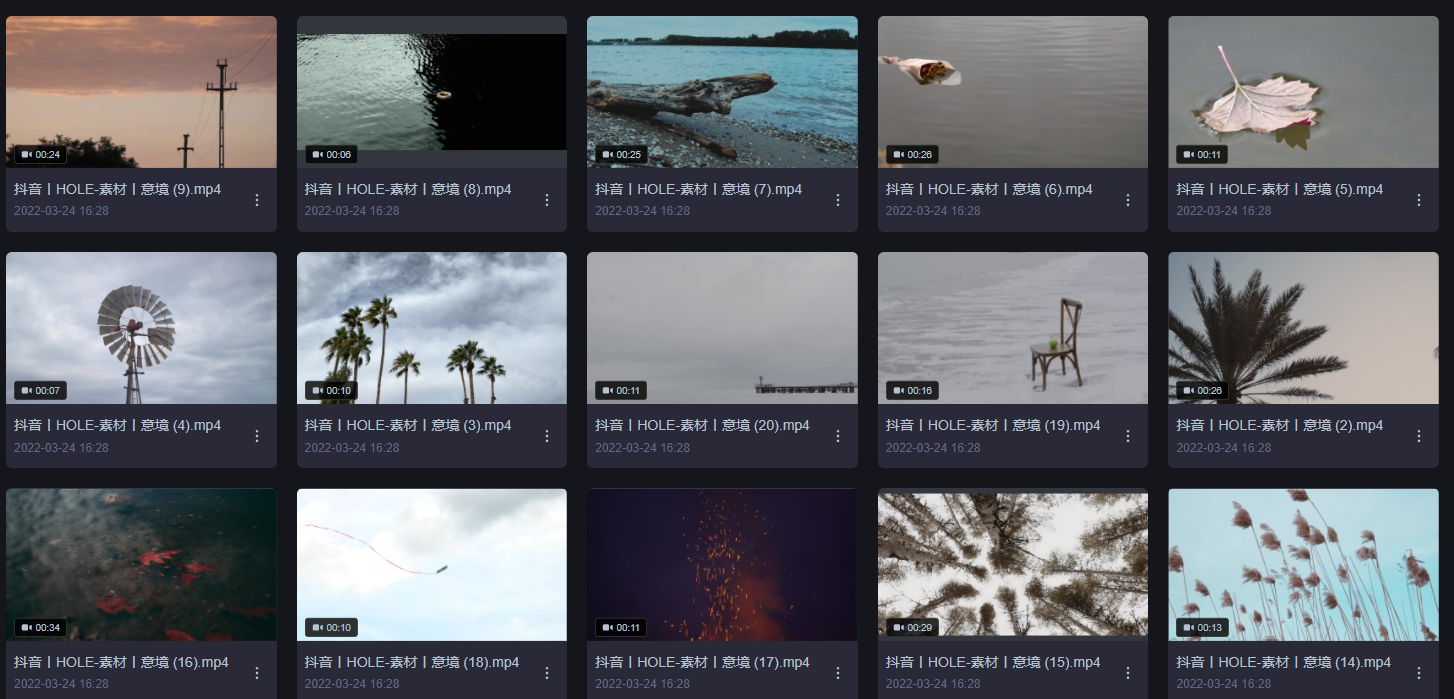
Task: Open the floating bouquet video thumbnail
Action: click(1013, 92)
